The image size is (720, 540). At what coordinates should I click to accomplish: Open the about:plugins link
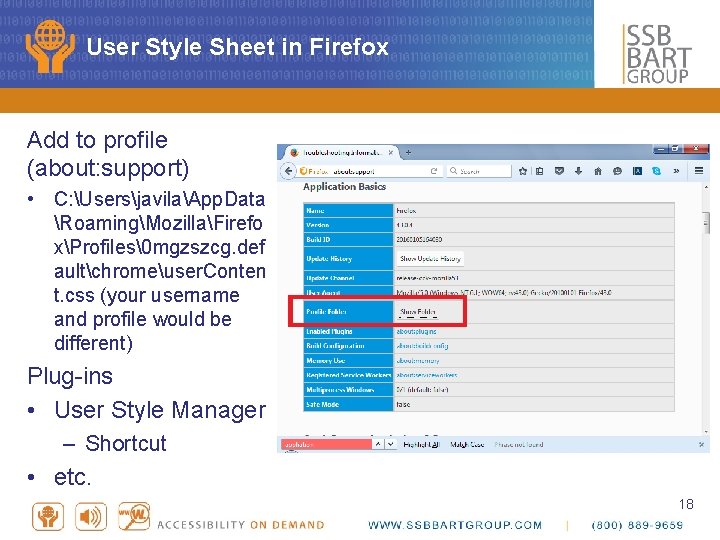coord(416,331)
